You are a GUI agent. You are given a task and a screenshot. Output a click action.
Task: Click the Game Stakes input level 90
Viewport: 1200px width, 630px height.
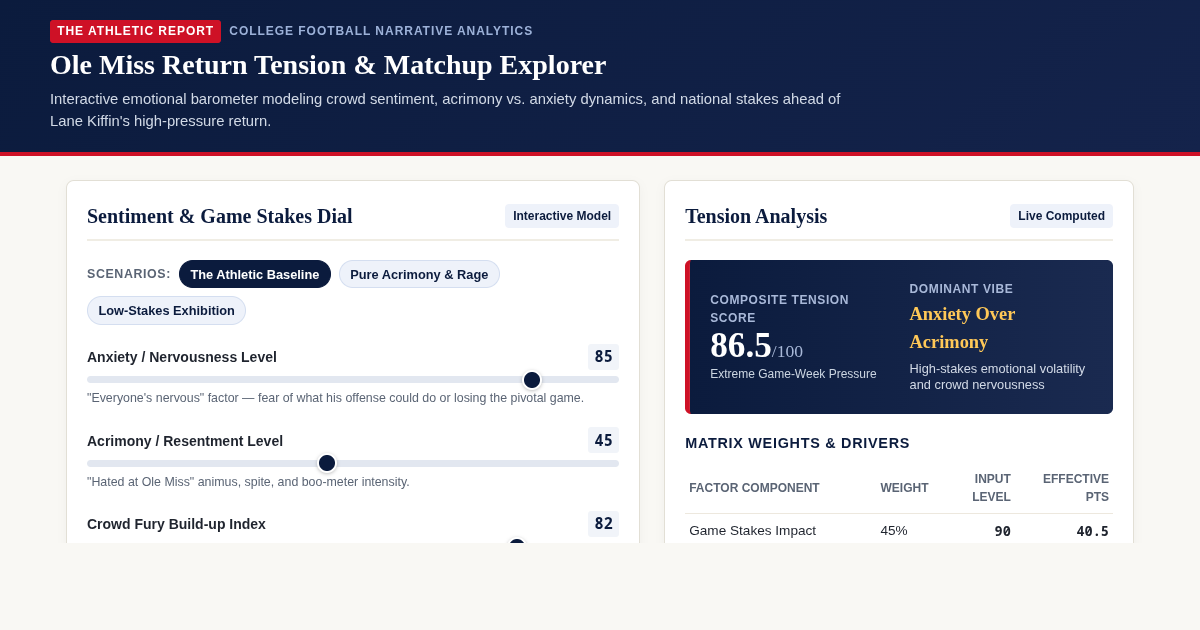tap(1002, 531)
